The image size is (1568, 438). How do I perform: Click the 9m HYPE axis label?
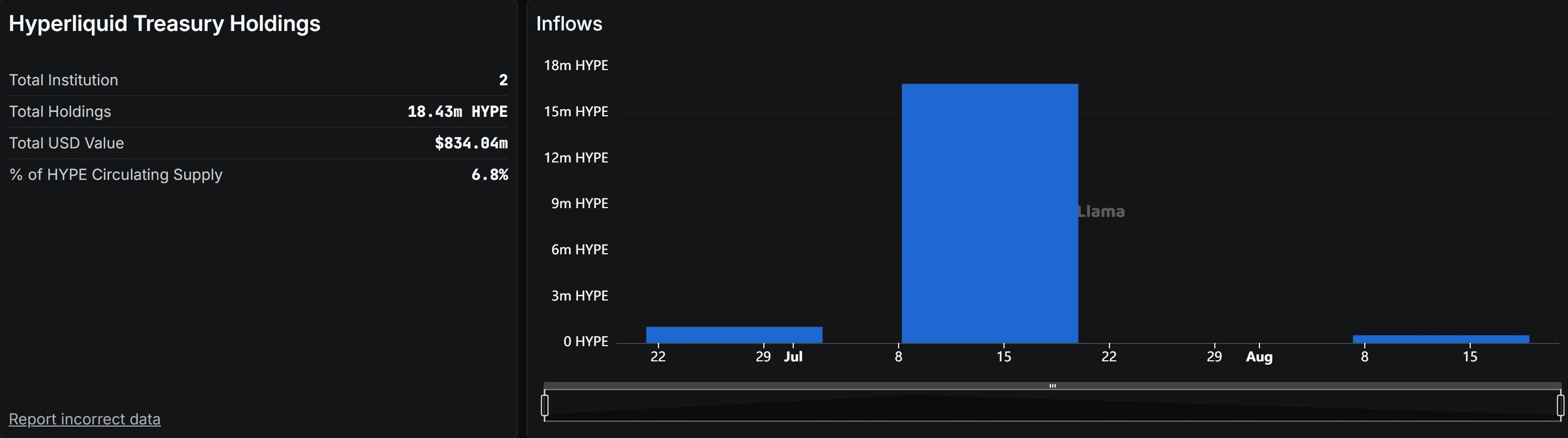580,203
